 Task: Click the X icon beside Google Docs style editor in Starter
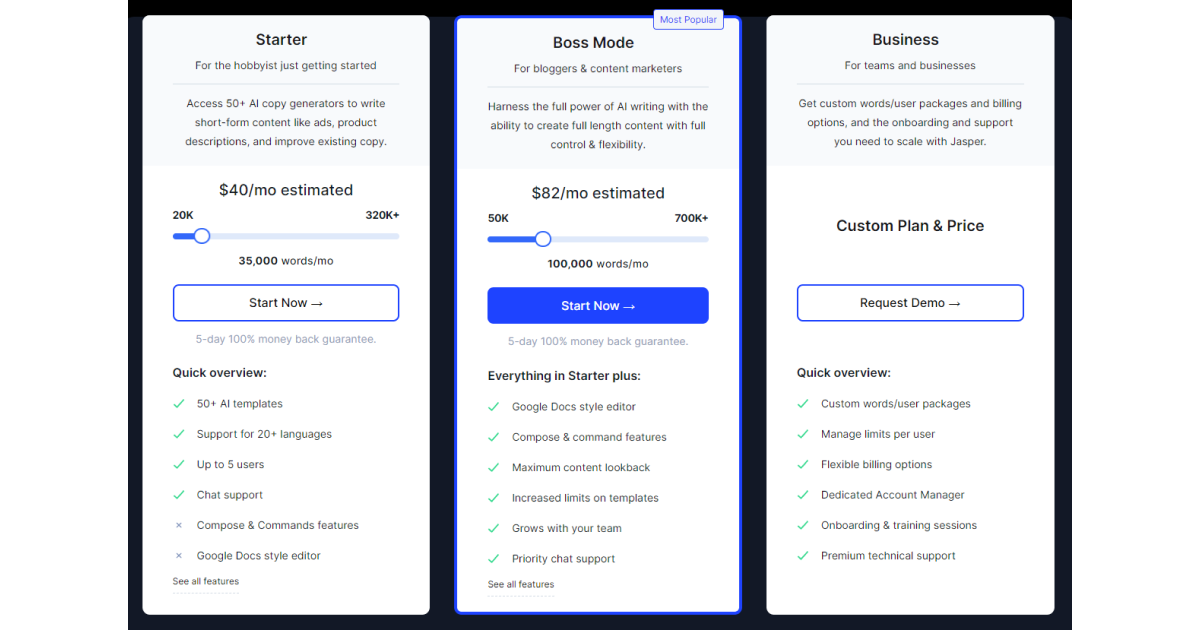(x=179, y=556)
